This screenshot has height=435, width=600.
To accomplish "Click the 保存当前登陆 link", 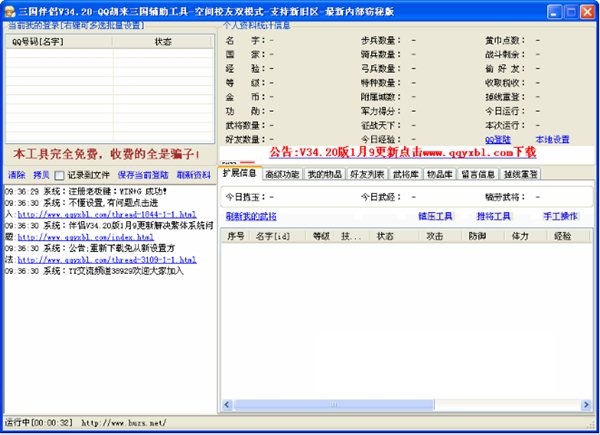I will (143, 175).
